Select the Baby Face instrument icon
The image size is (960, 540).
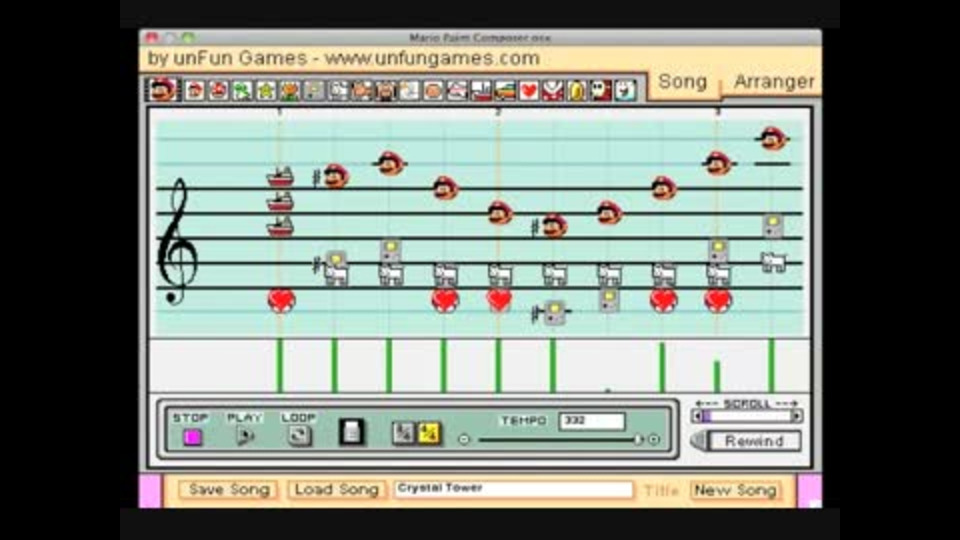pos(433,91)
